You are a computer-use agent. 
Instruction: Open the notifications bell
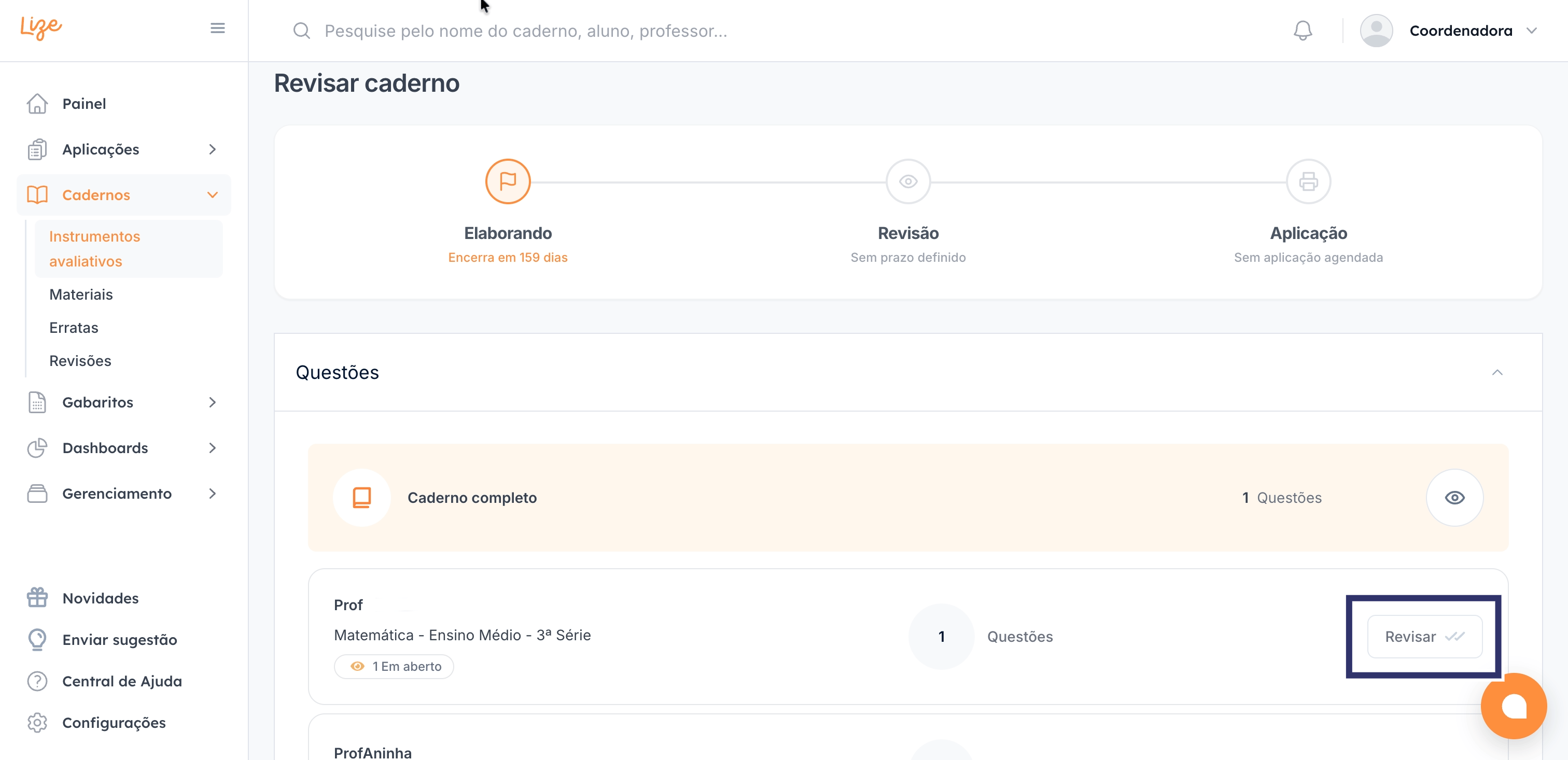[1303, 31]
